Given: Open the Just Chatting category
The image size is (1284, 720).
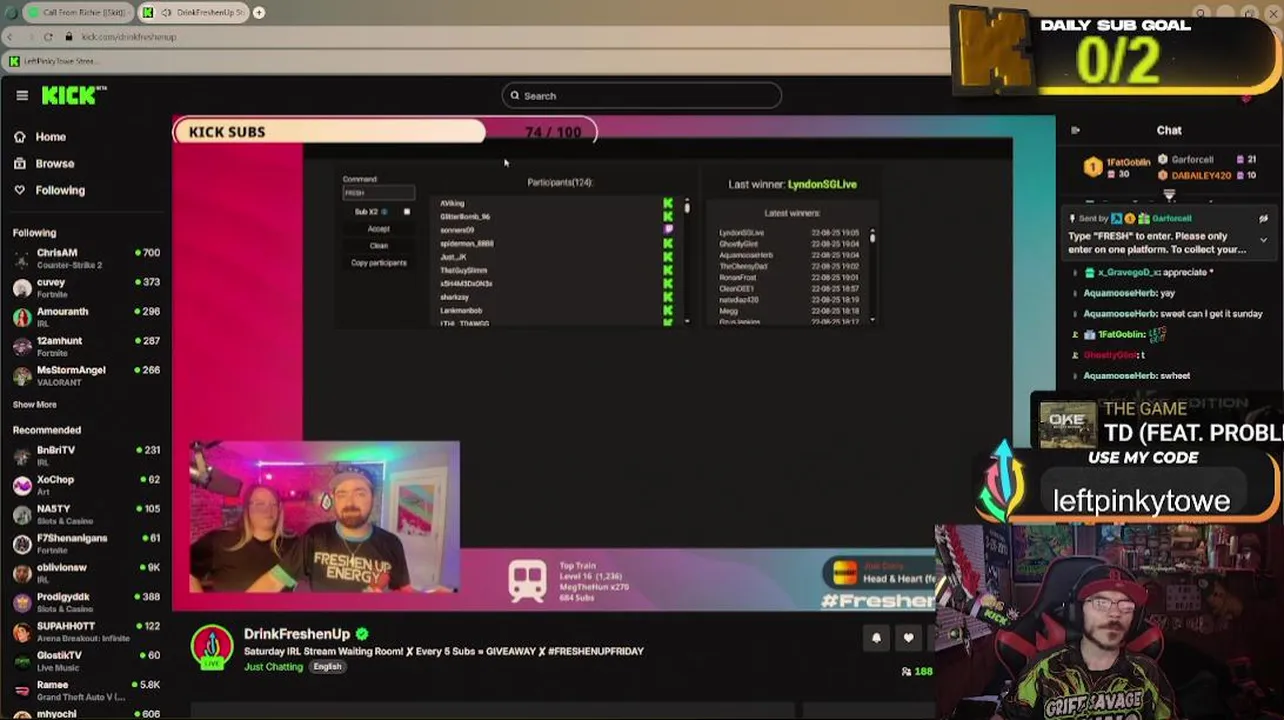Looking at the screenshot, I should 273,667.
